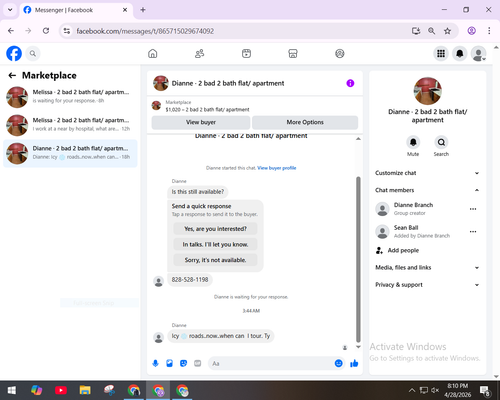Expand Media, files and links section

tap(427, 268)
